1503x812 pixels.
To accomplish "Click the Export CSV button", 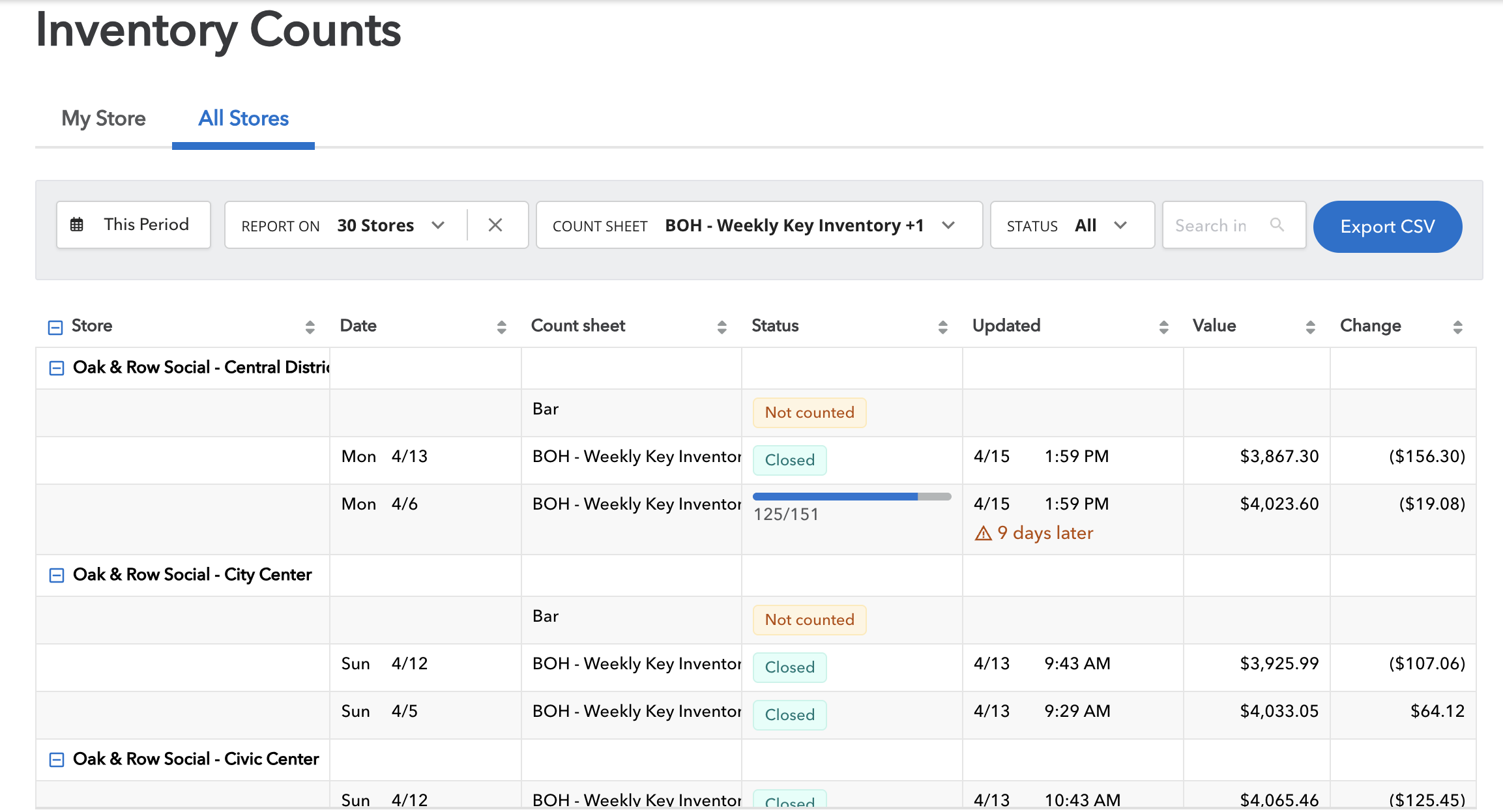I will click(1387, 226).
